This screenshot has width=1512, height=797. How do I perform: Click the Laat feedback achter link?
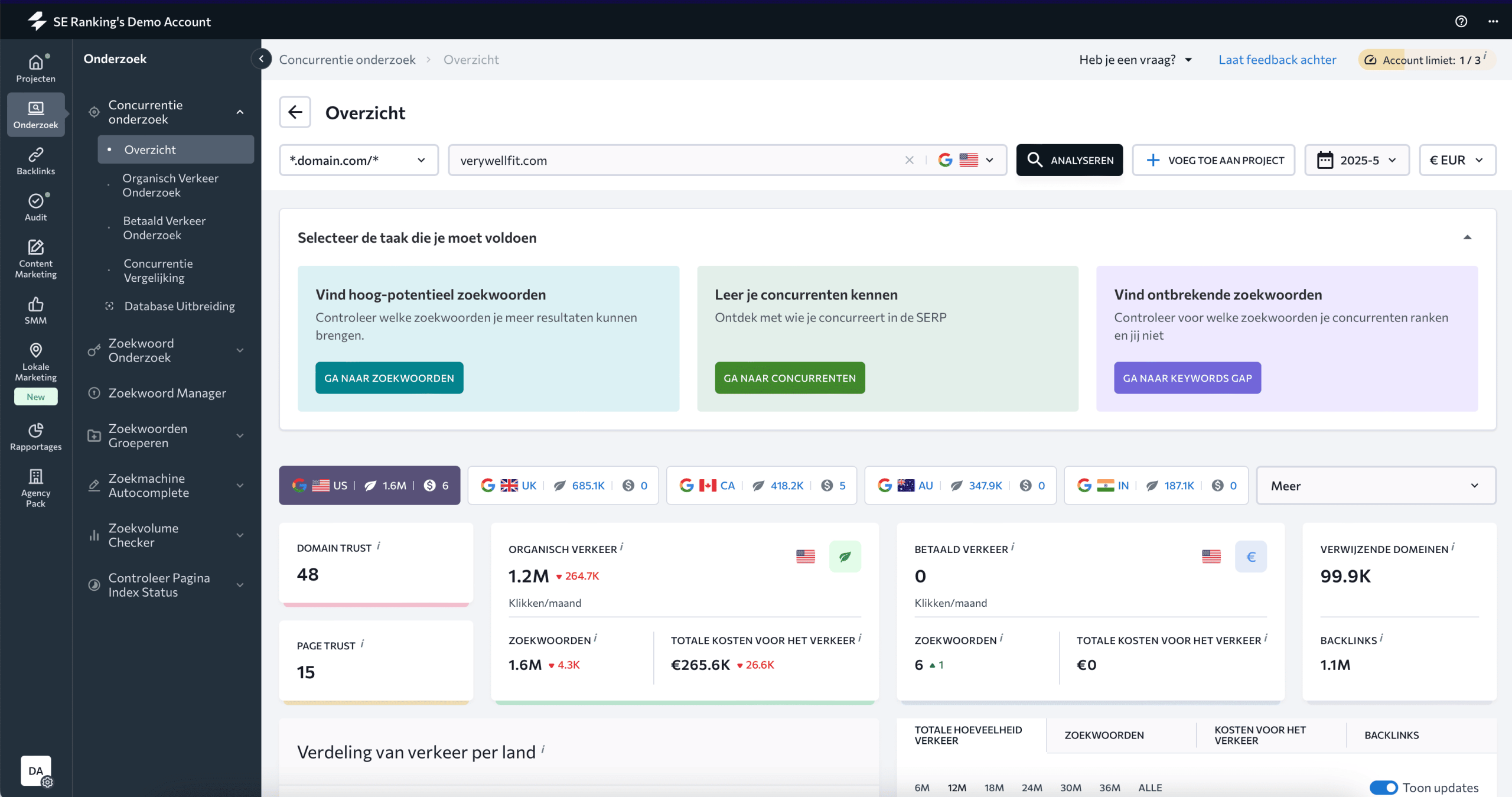1277,60
